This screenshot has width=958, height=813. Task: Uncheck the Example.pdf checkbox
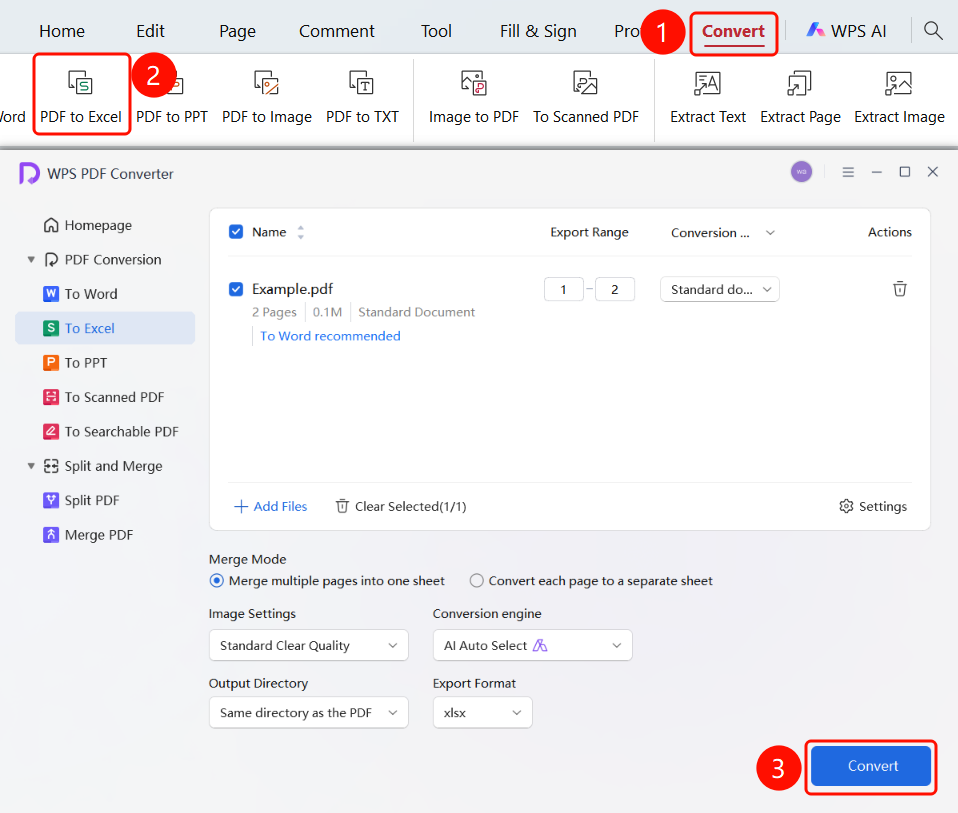[236, 289]
